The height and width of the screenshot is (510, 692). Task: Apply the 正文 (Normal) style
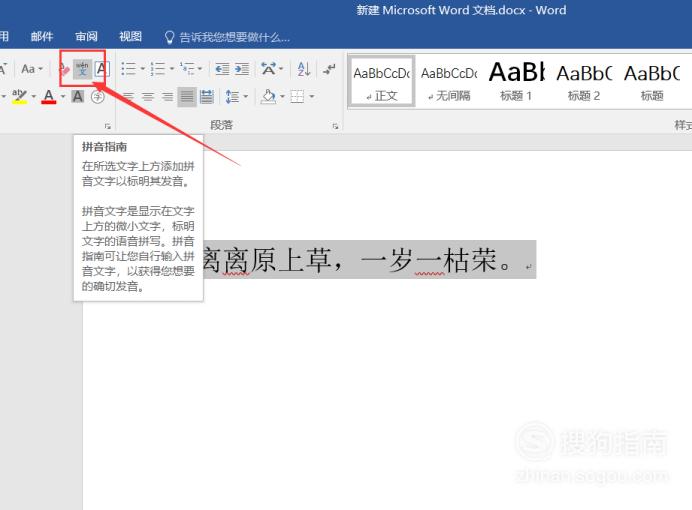(382, 82)
